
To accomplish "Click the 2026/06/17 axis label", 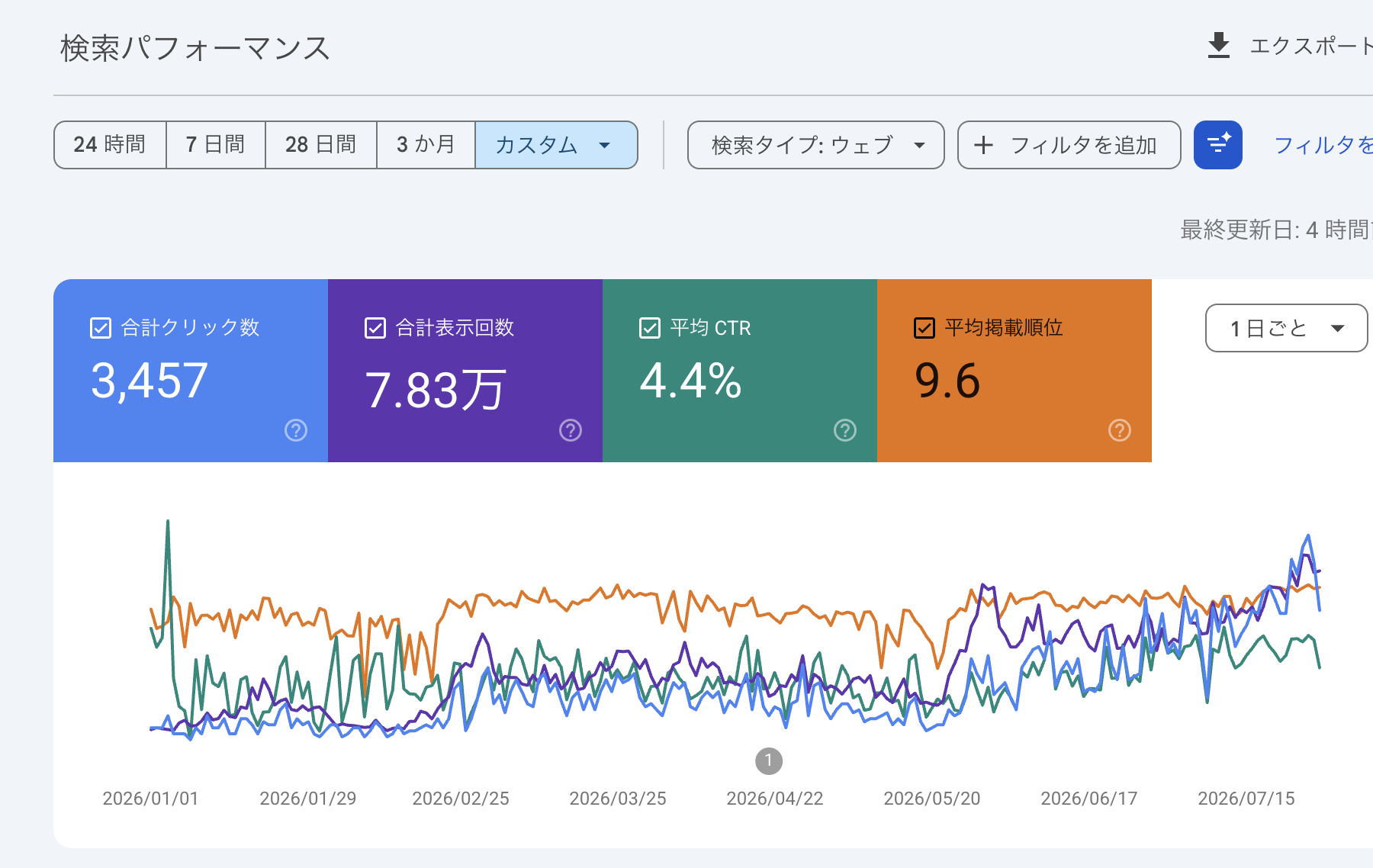I will pos(1089,799).
